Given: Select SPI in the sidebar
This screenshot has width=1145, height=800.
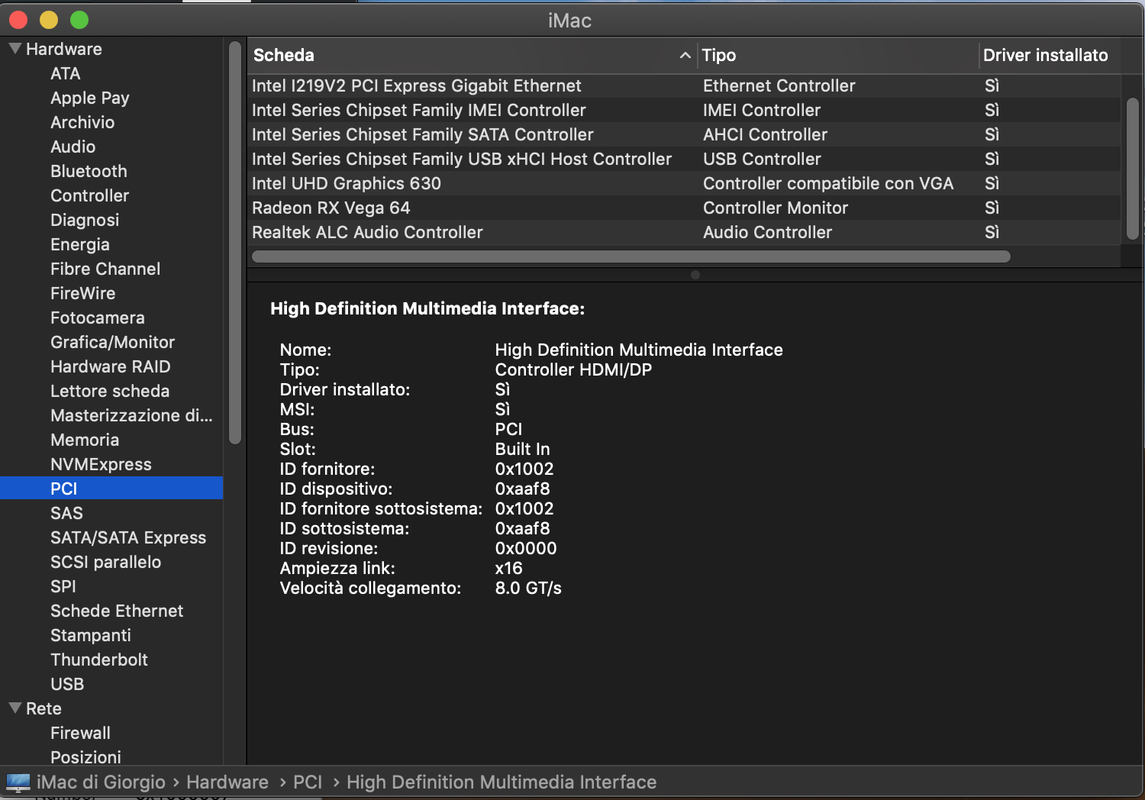Looking at the screenshot, I should (63, 587).
